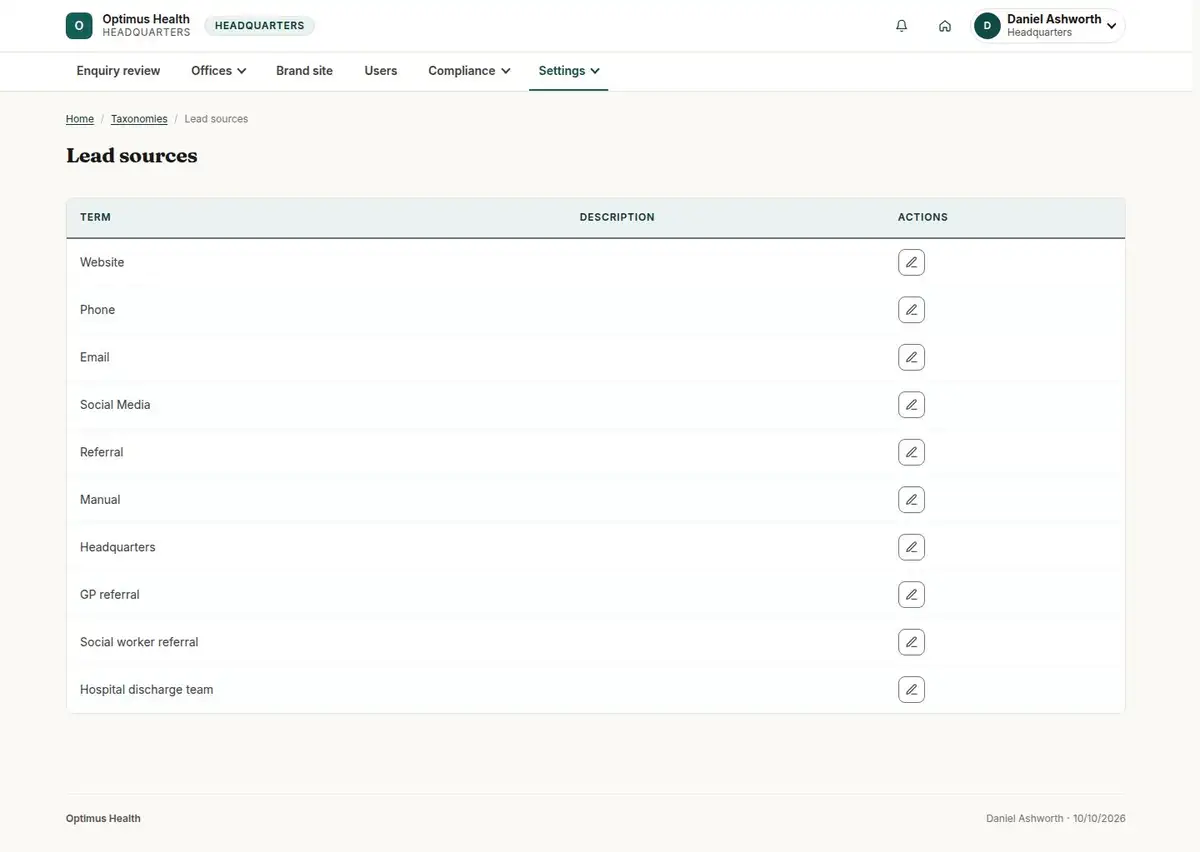This screenshot has height=852, width=1200.
Task: Edit the Headquarters lead source
Action: pos(911,547)
